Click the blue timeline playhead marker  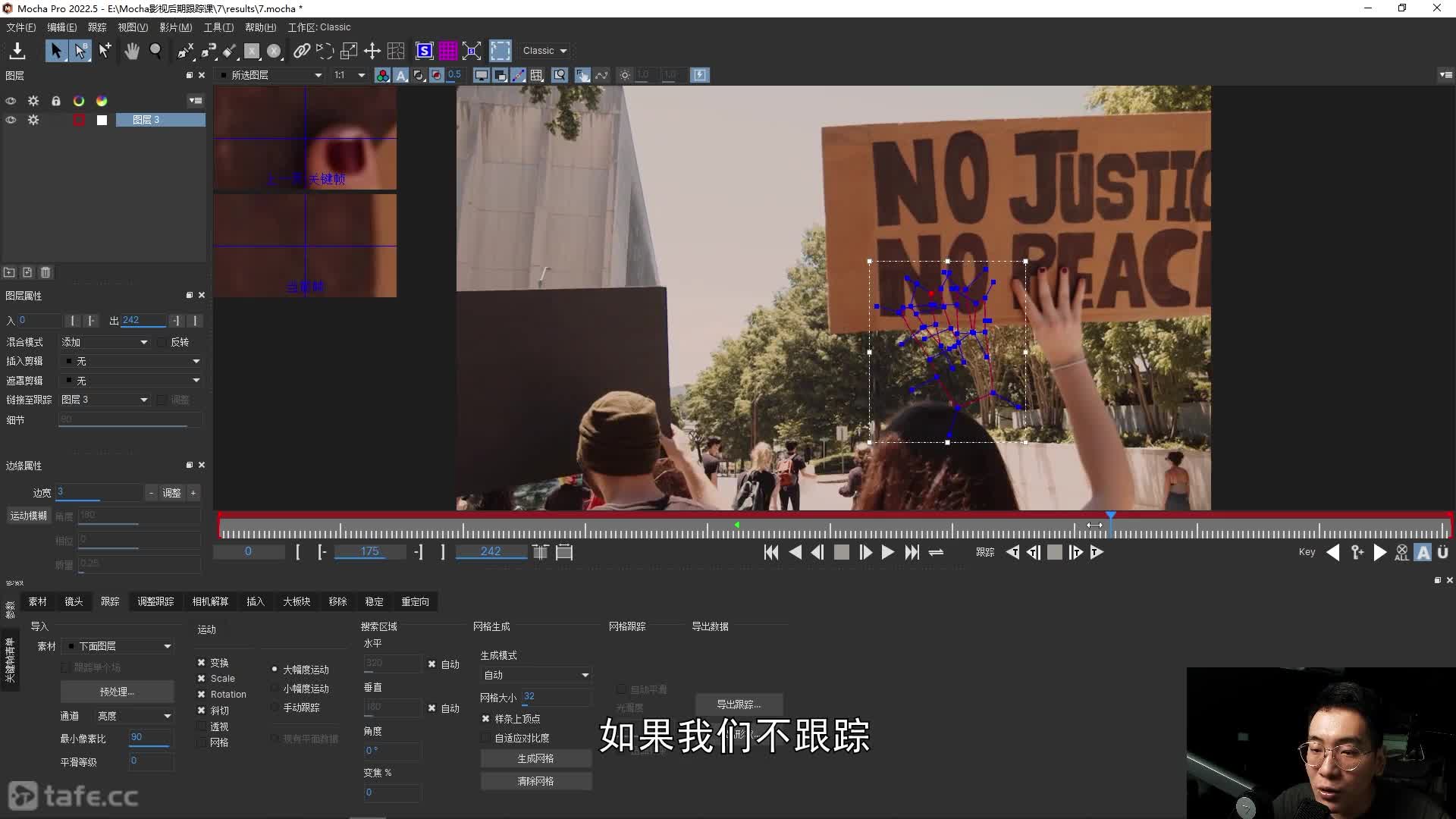coord(1110,516)
